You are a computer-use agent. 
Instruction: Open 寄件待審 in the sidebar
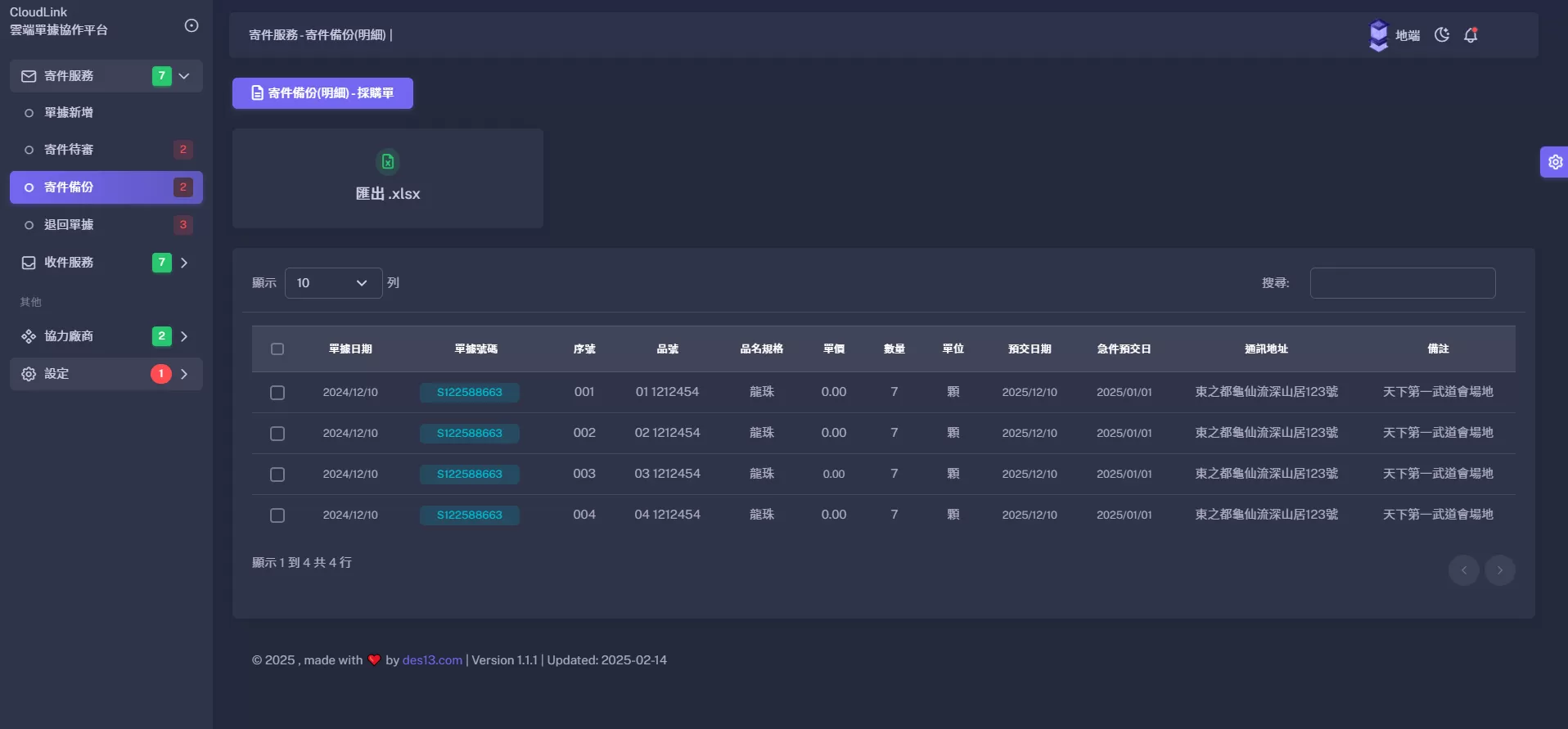point(69,150)
